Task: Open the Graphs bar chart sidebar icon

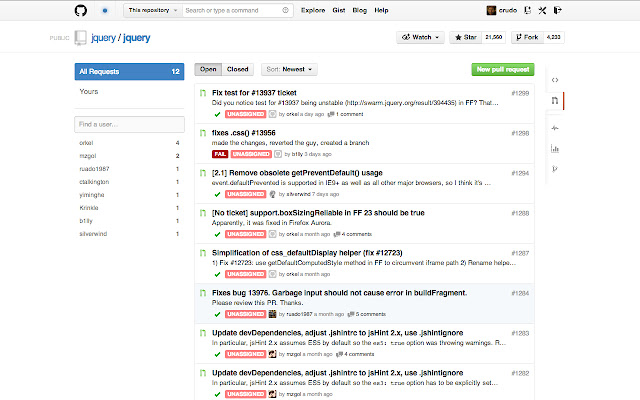Action: 555,149
